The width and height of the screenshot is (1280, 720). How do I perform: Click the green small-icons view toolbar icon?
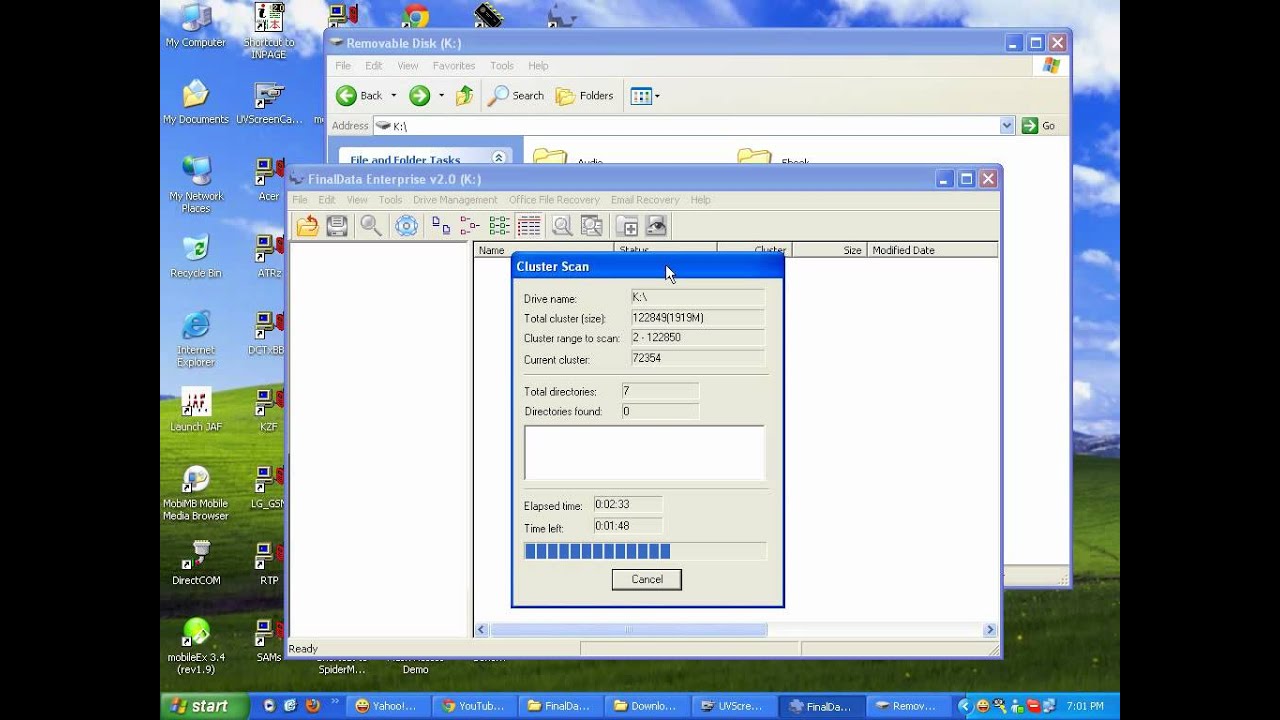coord(499,226)
